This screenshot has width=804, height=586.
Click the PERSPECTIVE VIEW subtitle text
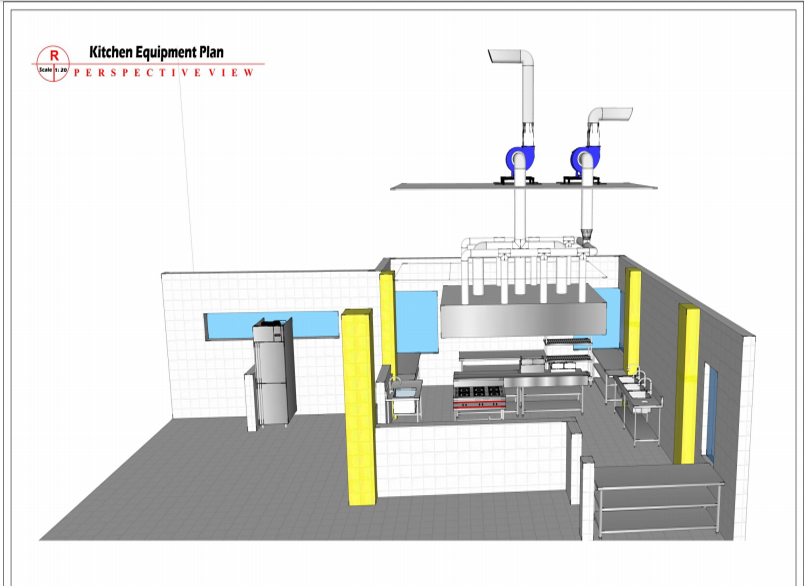pos(167,74)
